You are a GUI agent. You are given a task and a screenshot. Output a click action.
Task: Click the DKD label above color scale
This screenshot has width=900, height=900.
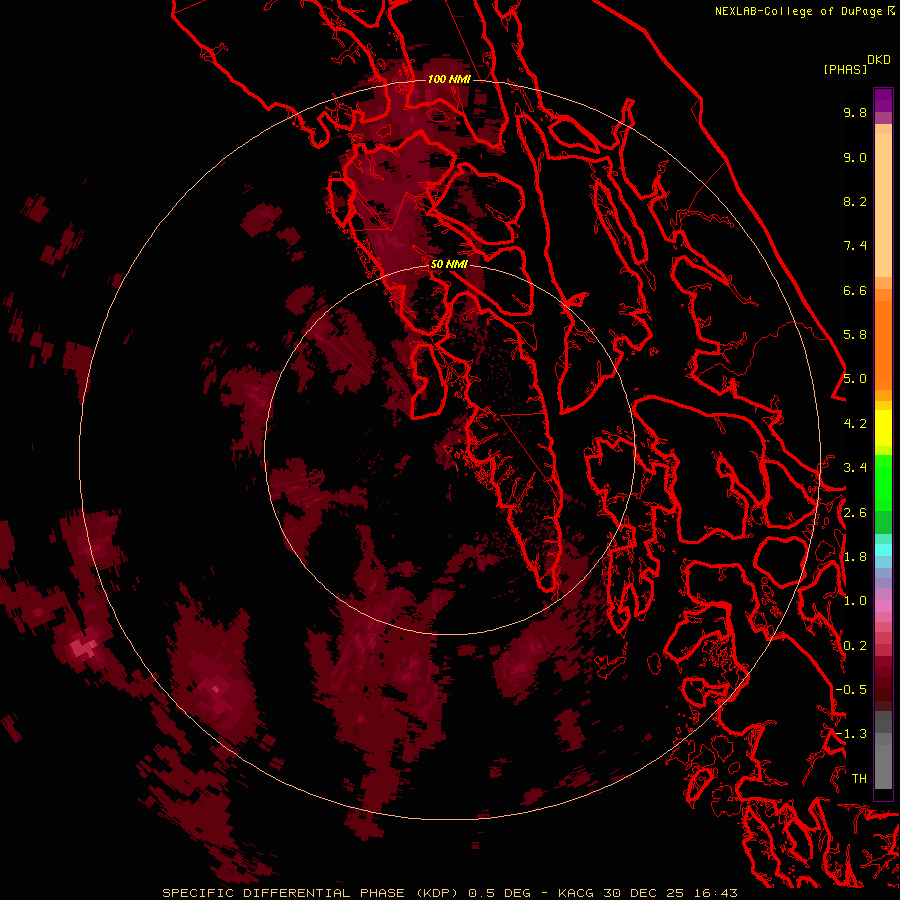point(879,60)
